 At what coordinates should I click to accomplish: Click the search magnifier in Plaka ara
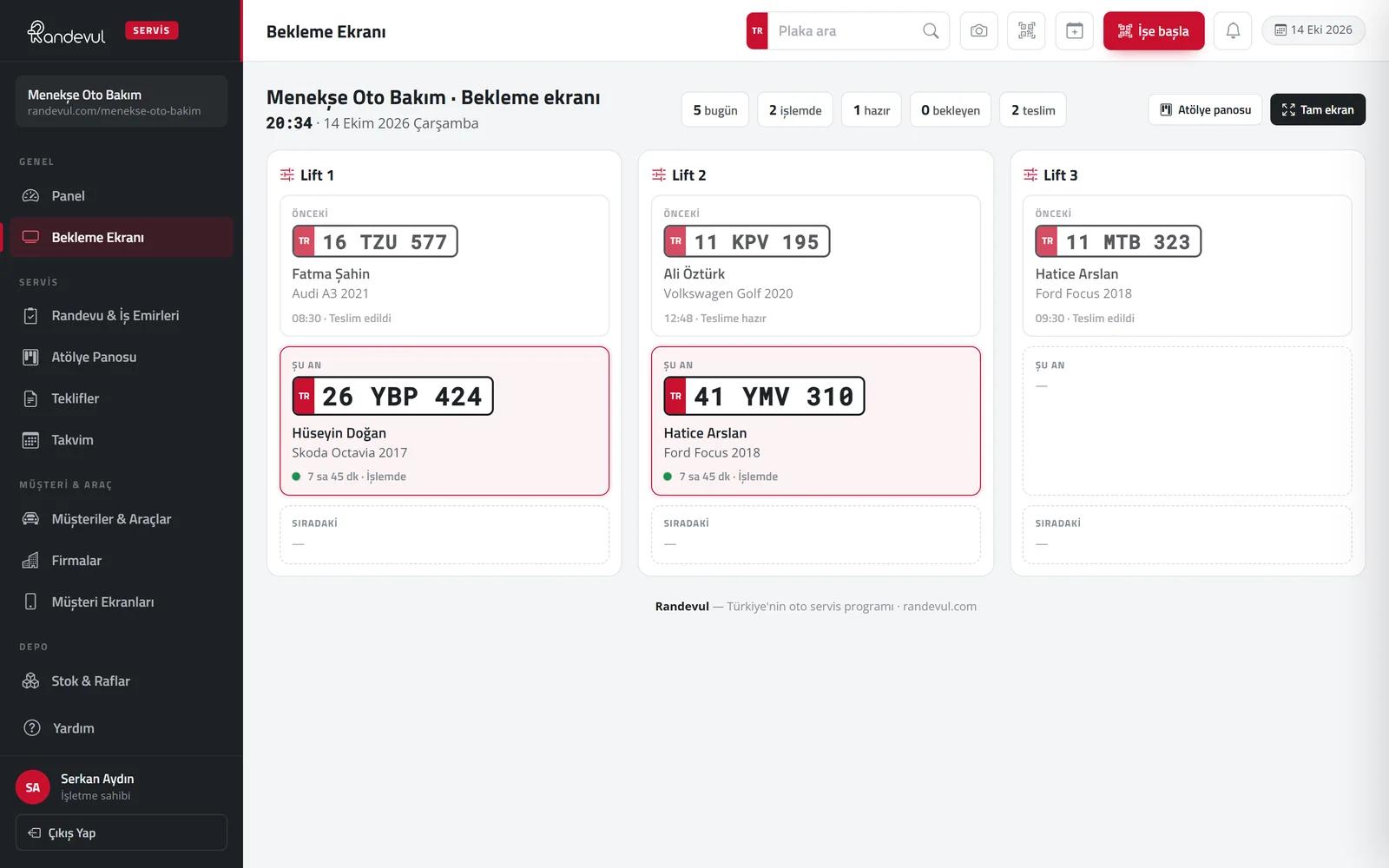(x=931, y=31)
